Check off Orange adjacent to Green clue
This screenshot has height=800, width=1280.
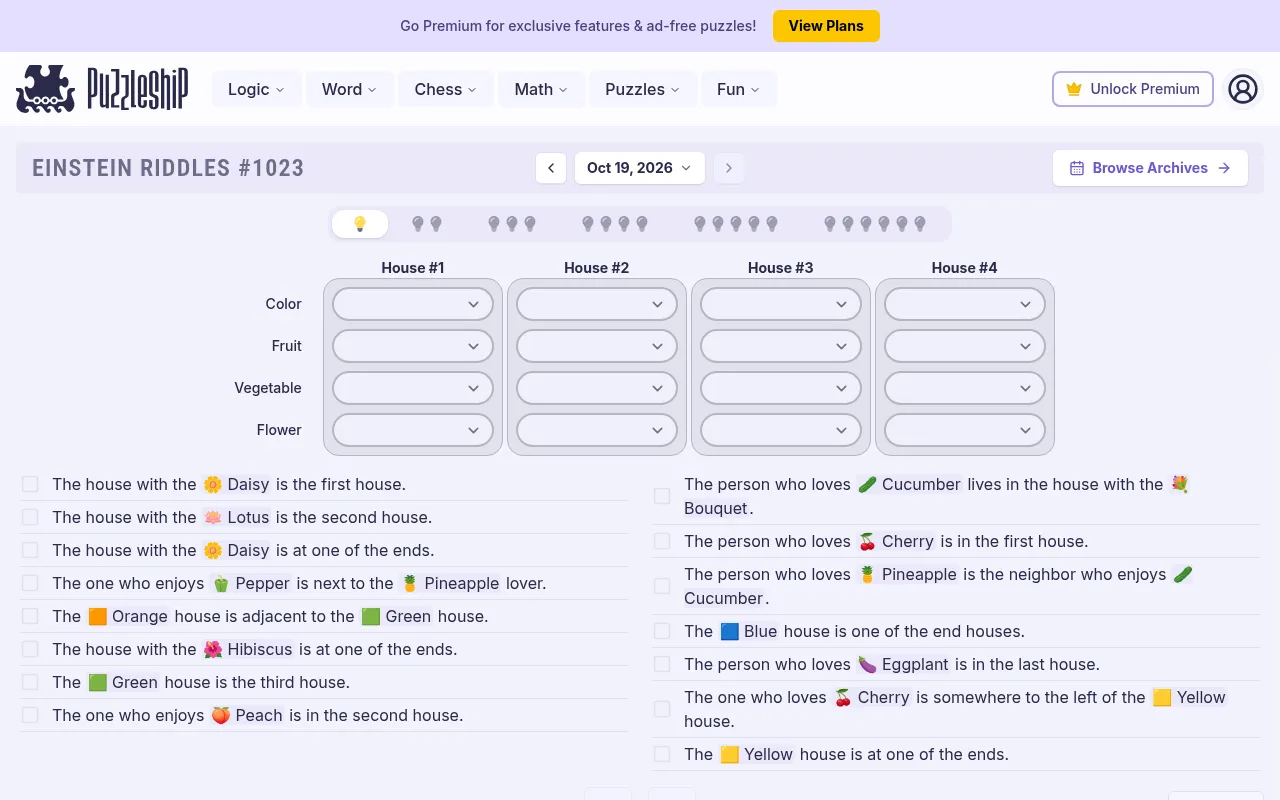pos(30,616)
